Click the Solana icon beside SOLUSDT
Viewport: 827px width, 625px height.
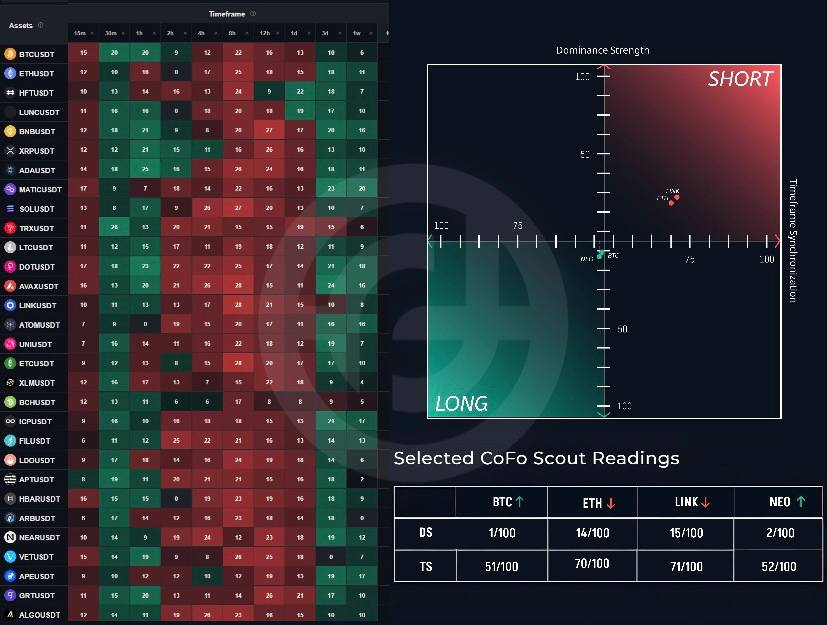[x=10, y=208]
